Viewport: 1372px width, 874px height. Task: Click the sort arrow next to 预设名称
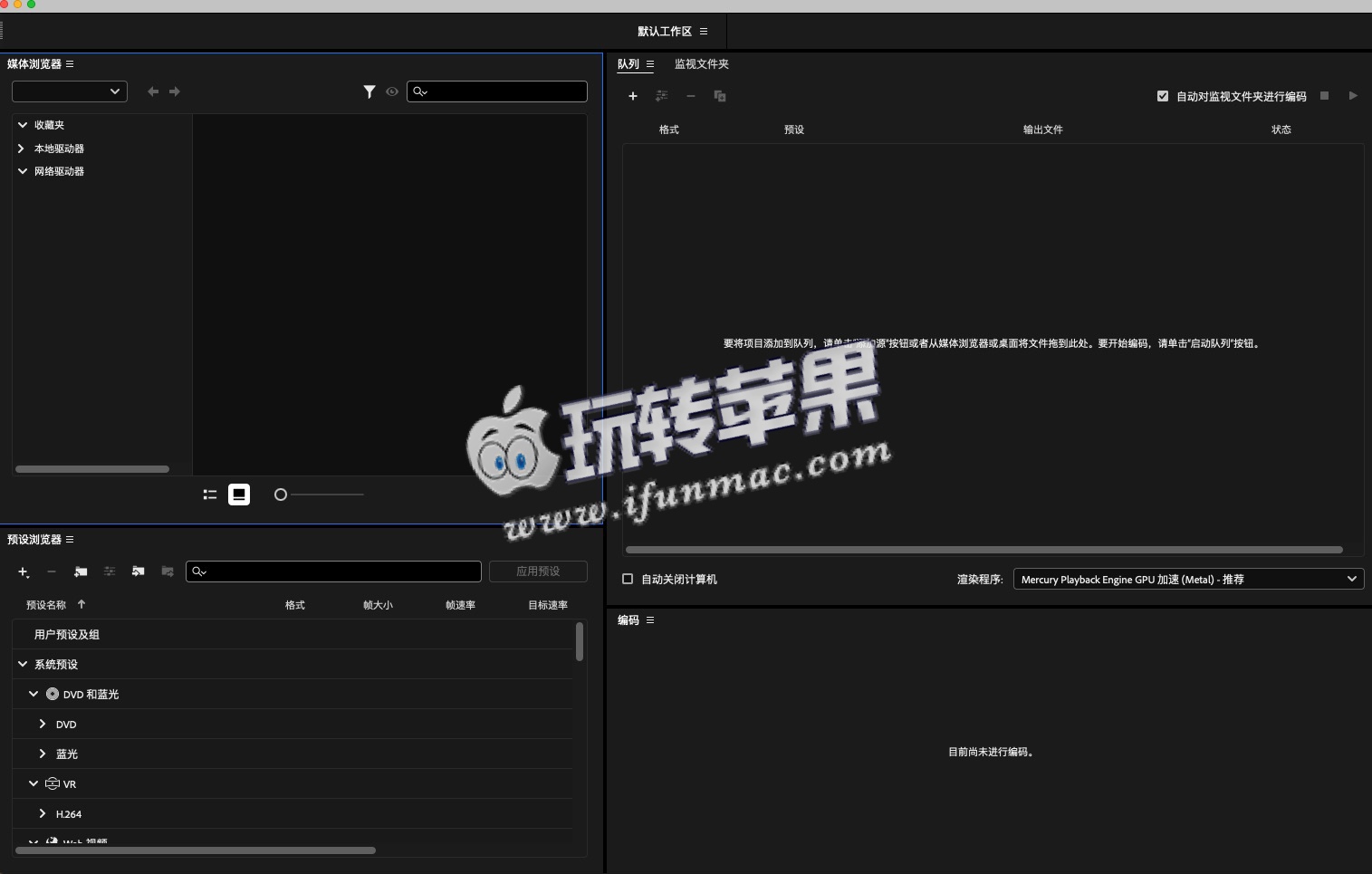pyautogui.click(x=82, y=604)
